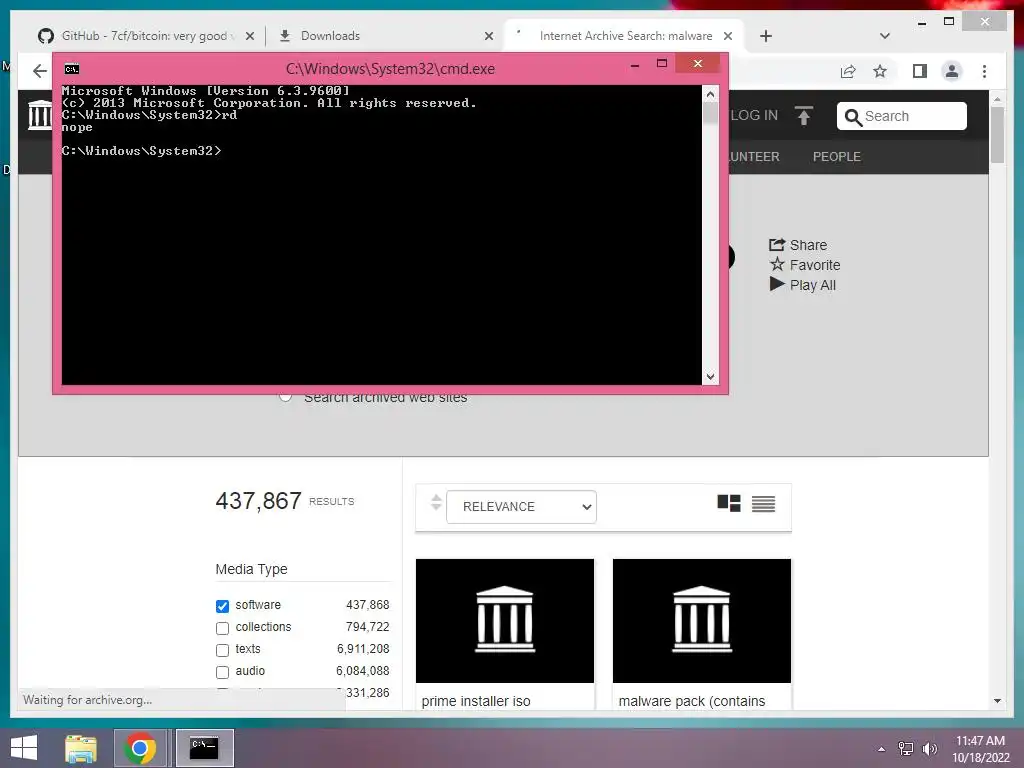Open malware pack result title
Viewport: 1024px width, 768px height.
click(692, 701)
